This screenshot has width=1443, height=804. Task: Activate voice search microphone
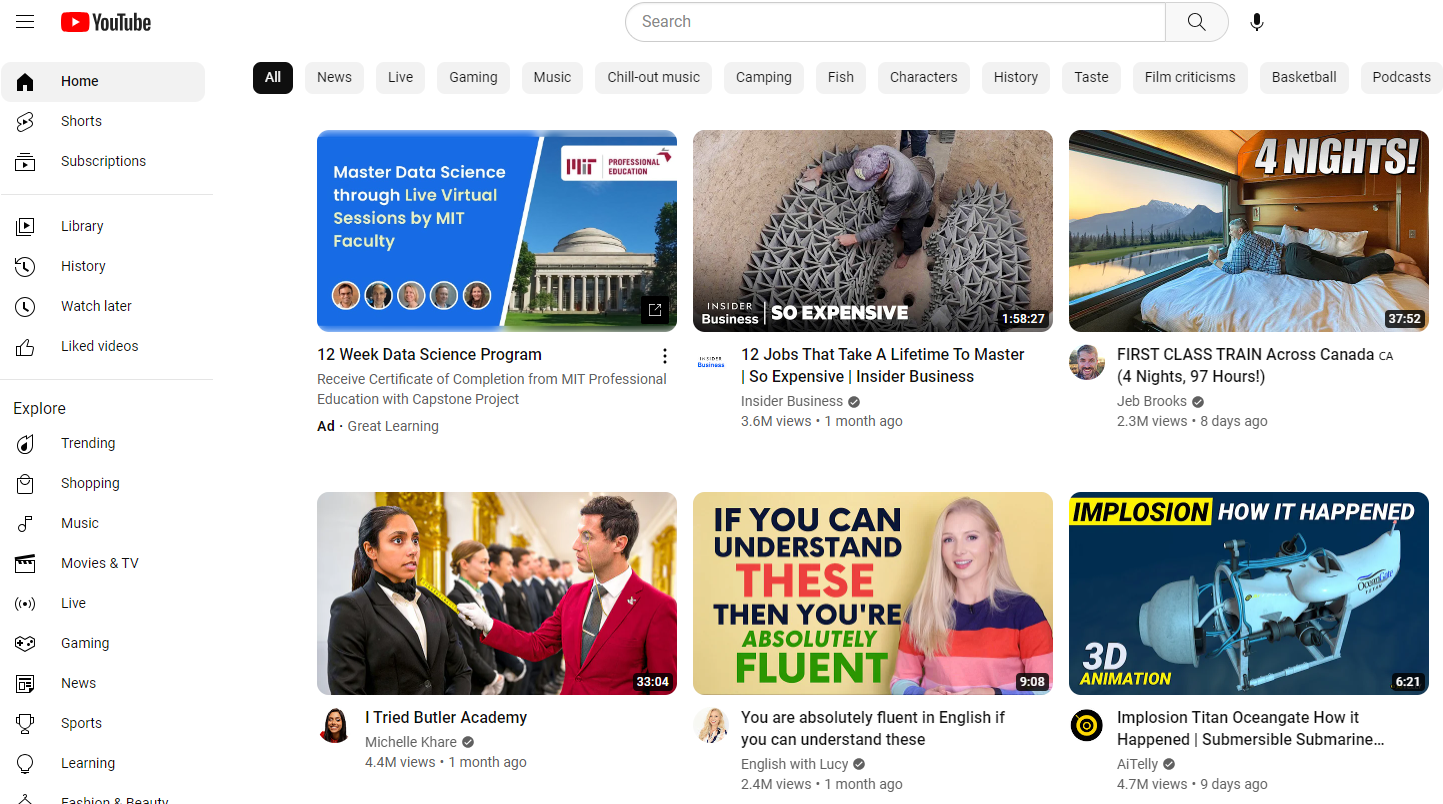[x=1257, y=22]
